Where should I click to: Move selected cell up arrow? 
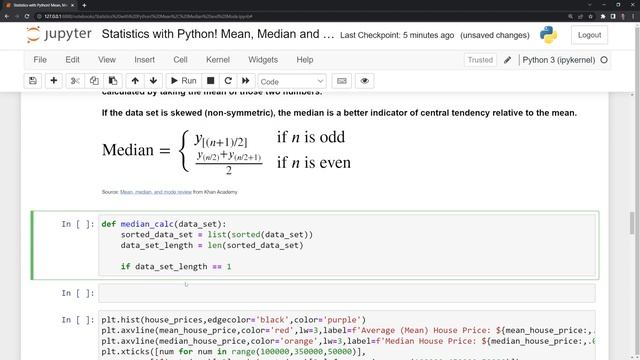click(x=135, y=81)
